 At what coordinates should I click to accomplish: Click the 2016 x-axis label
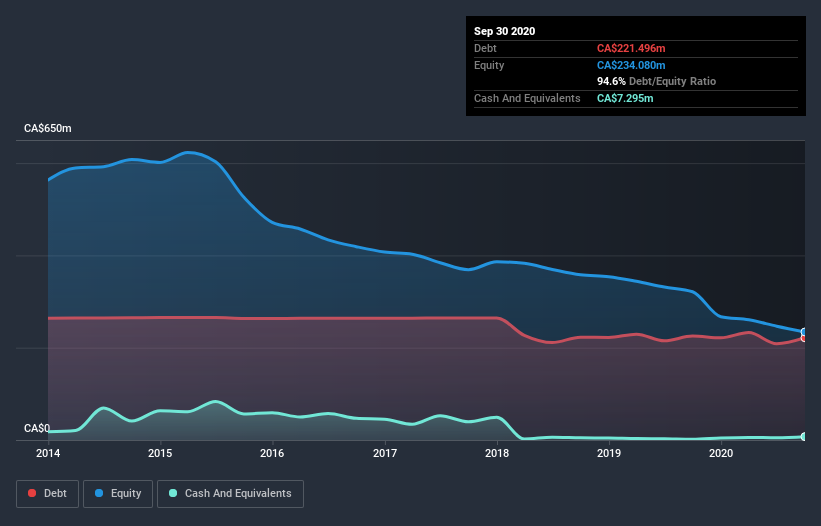tap(272, 453)
